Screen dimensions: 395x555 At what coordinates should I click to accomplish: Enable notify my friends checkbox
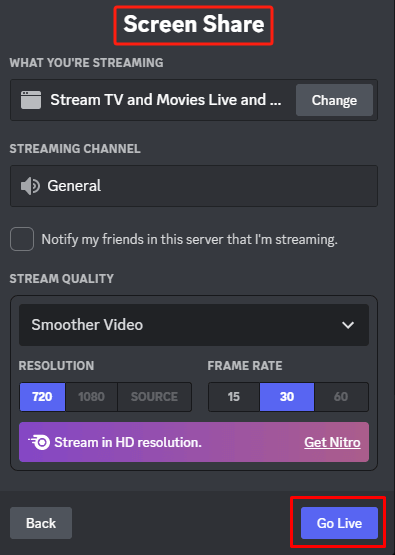tap(22, 239)
